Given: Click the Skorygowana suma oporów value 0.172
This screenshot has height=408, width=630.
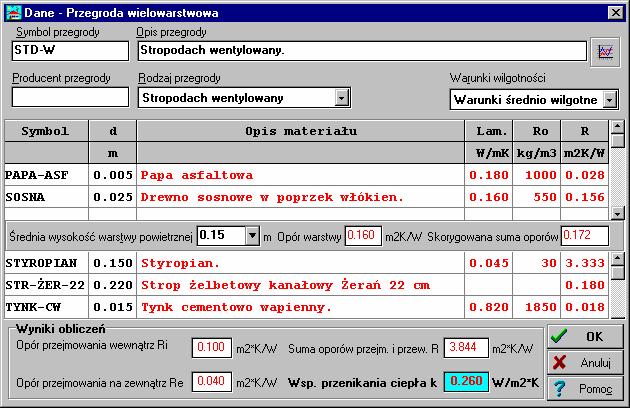Looking at the screenshot, I should 585,236.
